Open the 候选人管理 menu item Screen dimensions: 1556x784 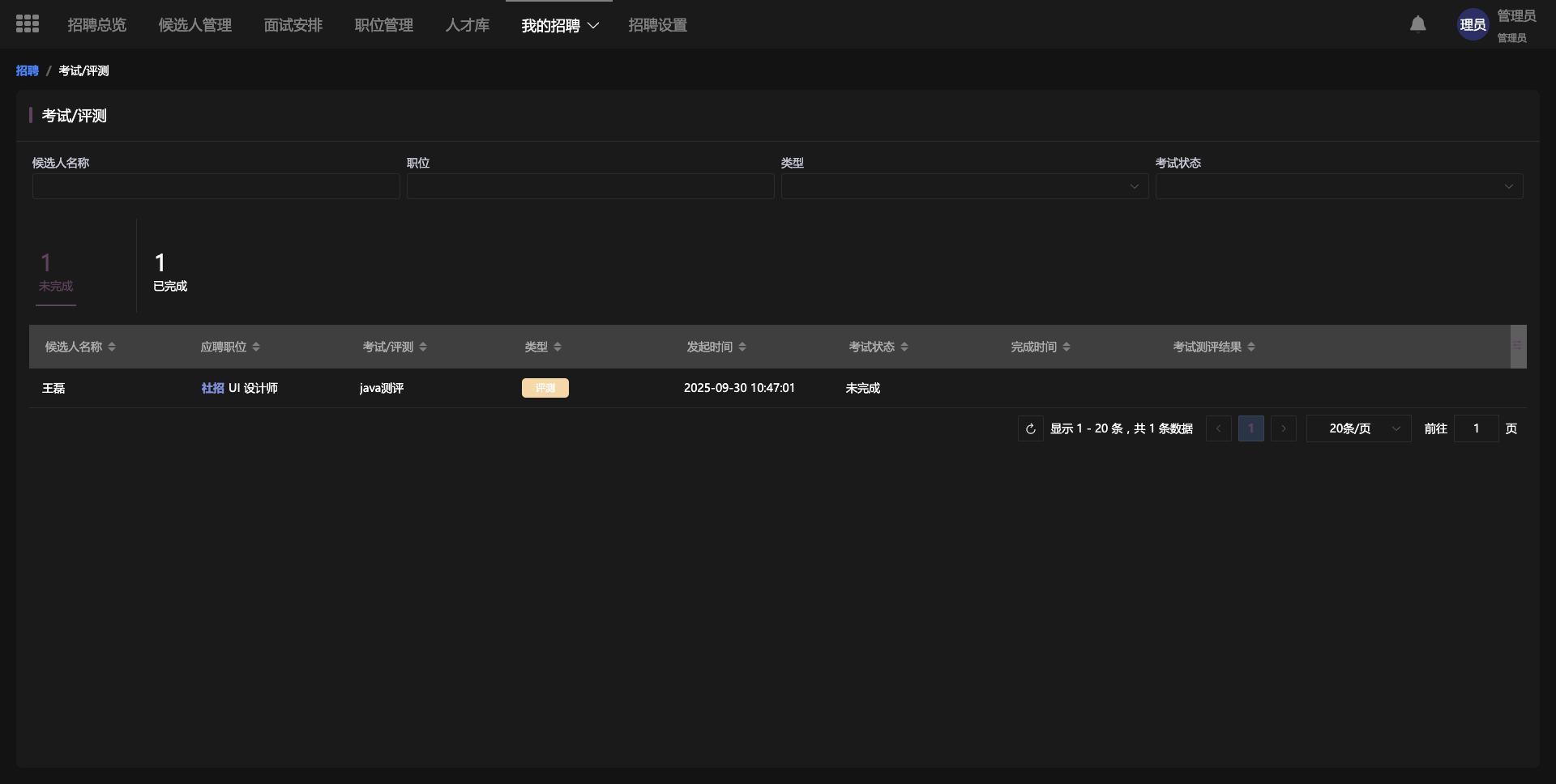click(194, 25)
